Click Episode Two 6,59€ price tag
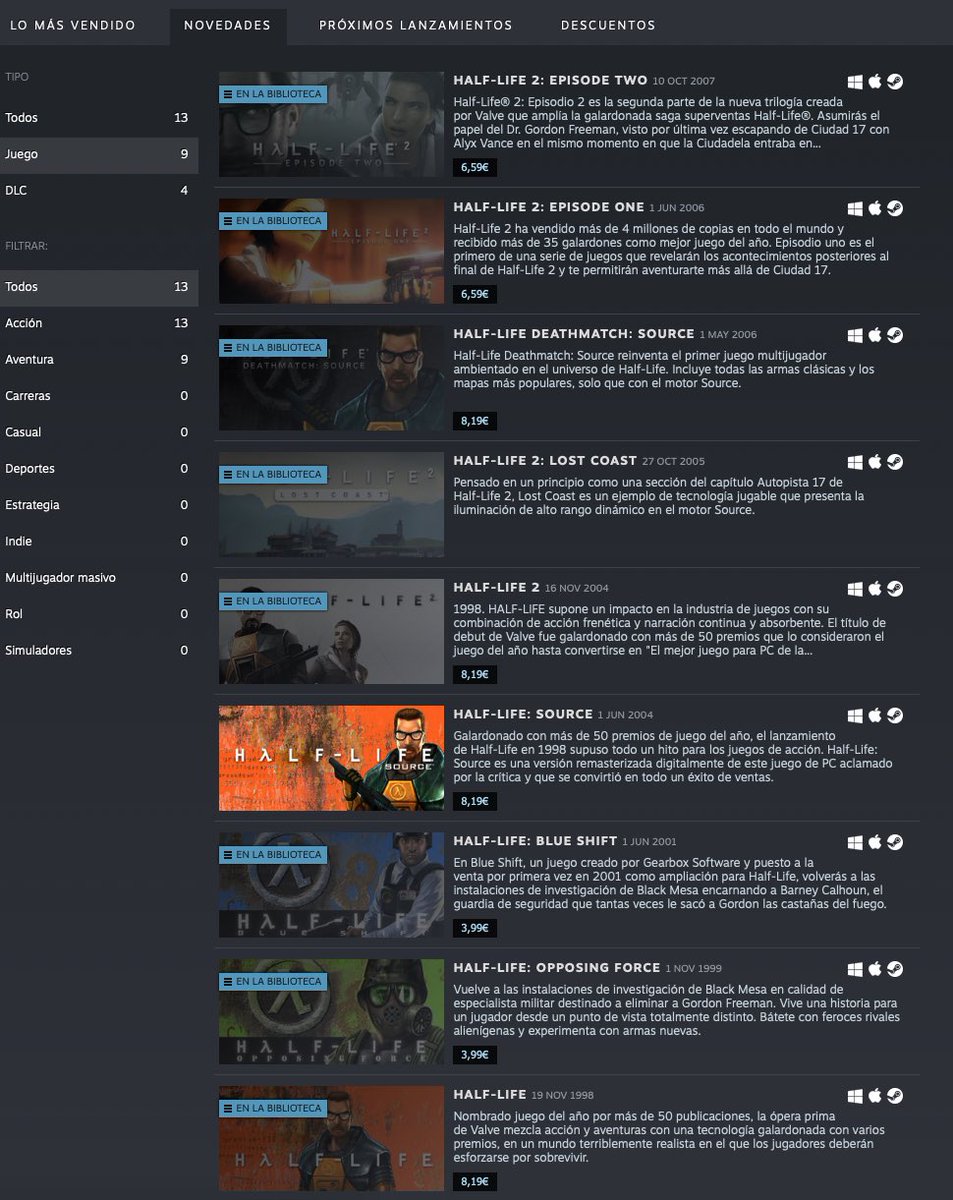This screenshot has height=1200, width=953. pos(475,167)
